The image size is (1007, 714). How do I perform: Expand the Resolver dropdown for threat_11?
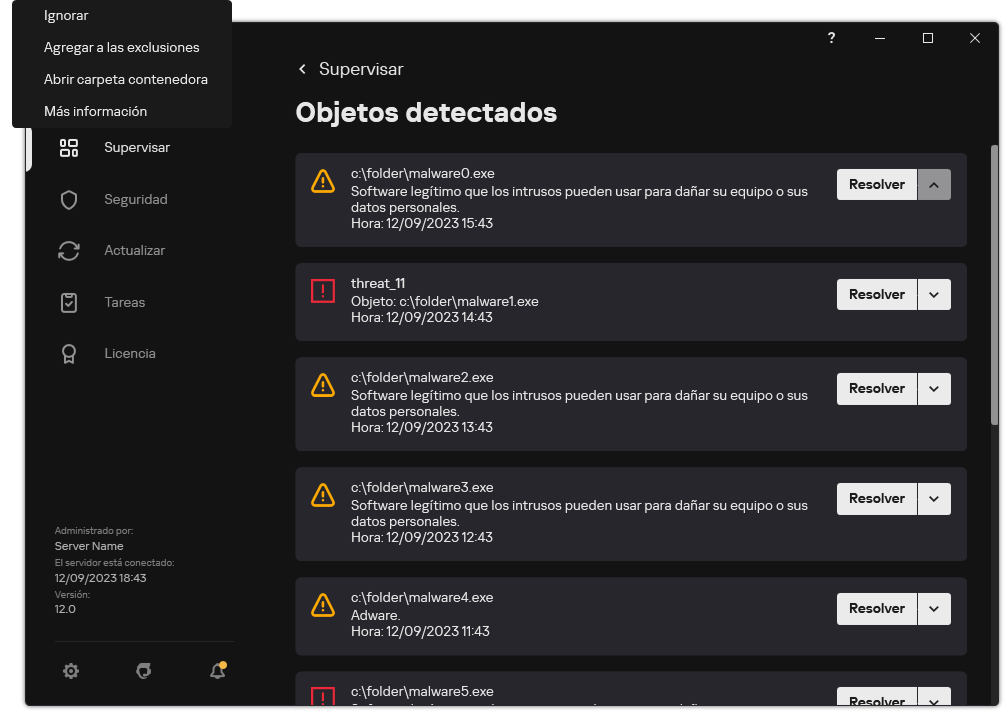(934, 294)
